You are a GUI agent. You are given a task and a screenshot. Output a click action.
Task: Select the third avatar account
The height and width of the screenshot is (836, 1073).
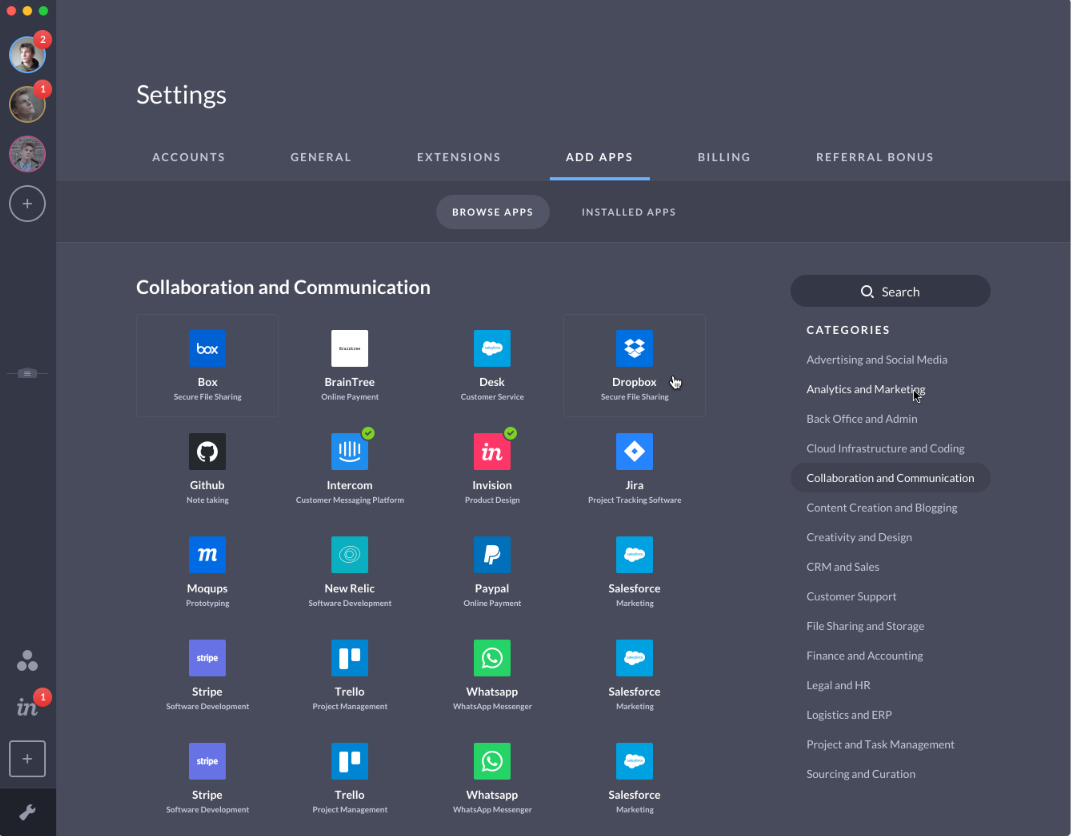[27, 154]
